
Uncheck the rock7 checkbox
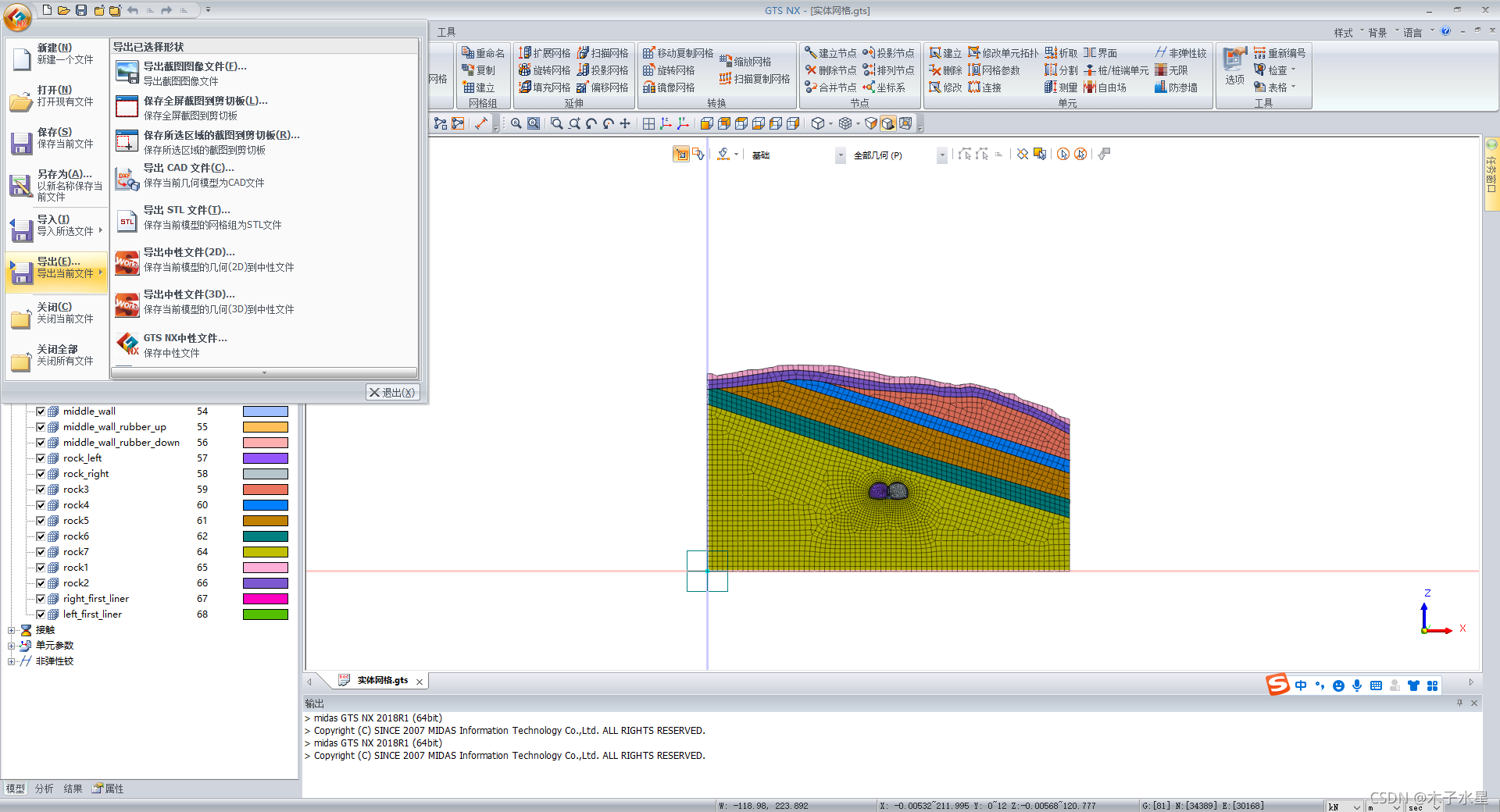coord(41,552)
